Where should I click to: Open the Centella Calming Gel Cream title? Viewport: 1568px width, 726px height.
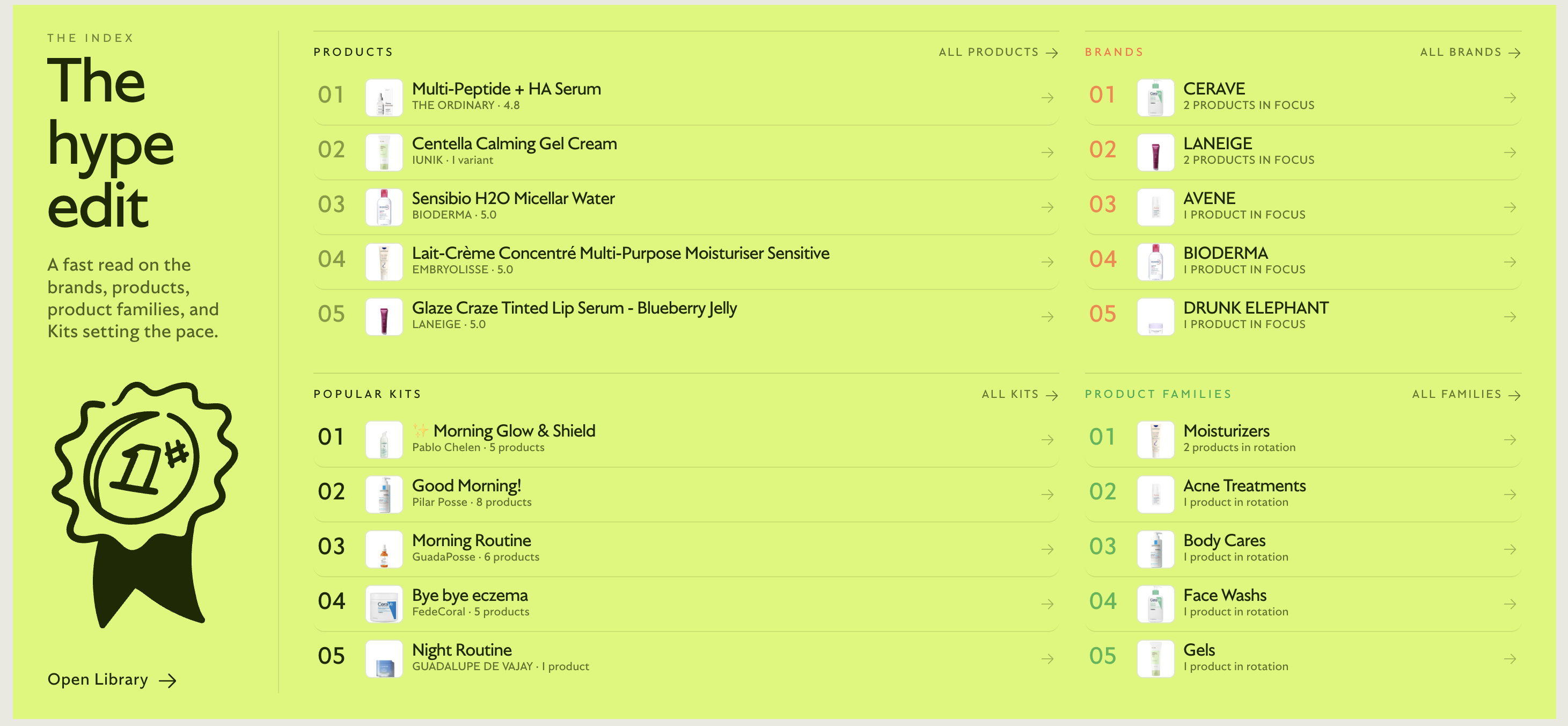click(514, 144)
